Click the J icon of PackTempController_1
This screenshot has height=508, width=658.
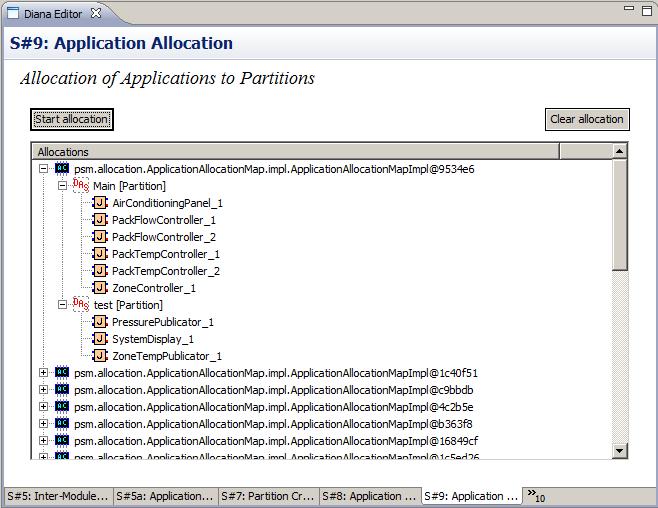[x=100, y=254]
